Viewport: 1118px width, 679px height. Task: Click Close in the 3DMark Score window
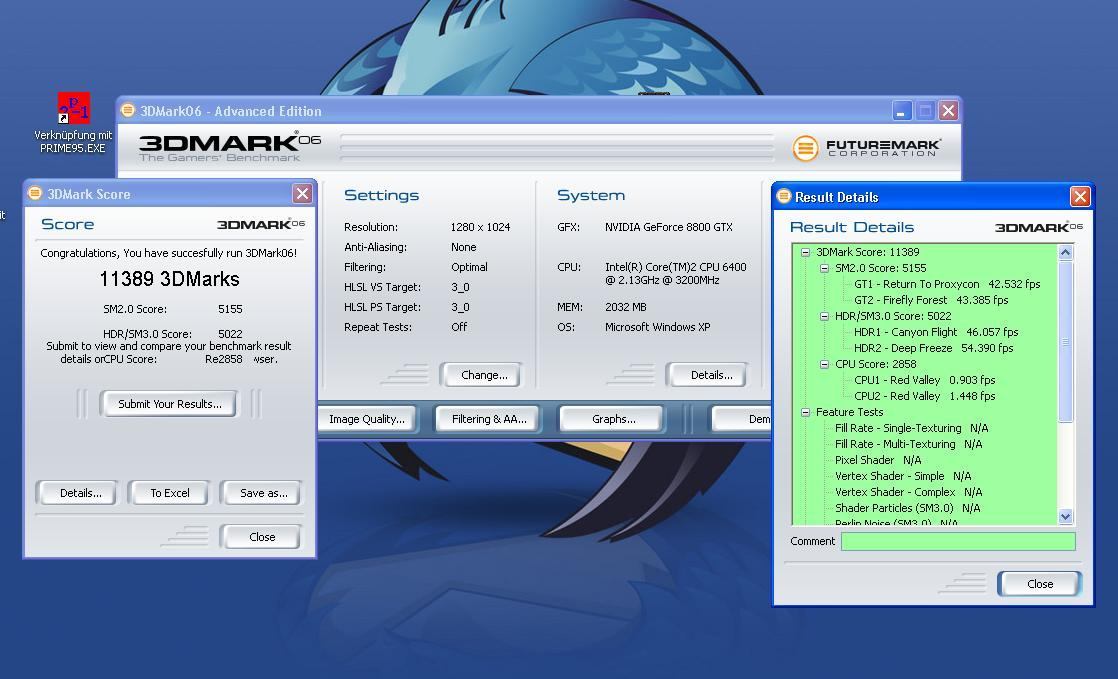(262, 537)
